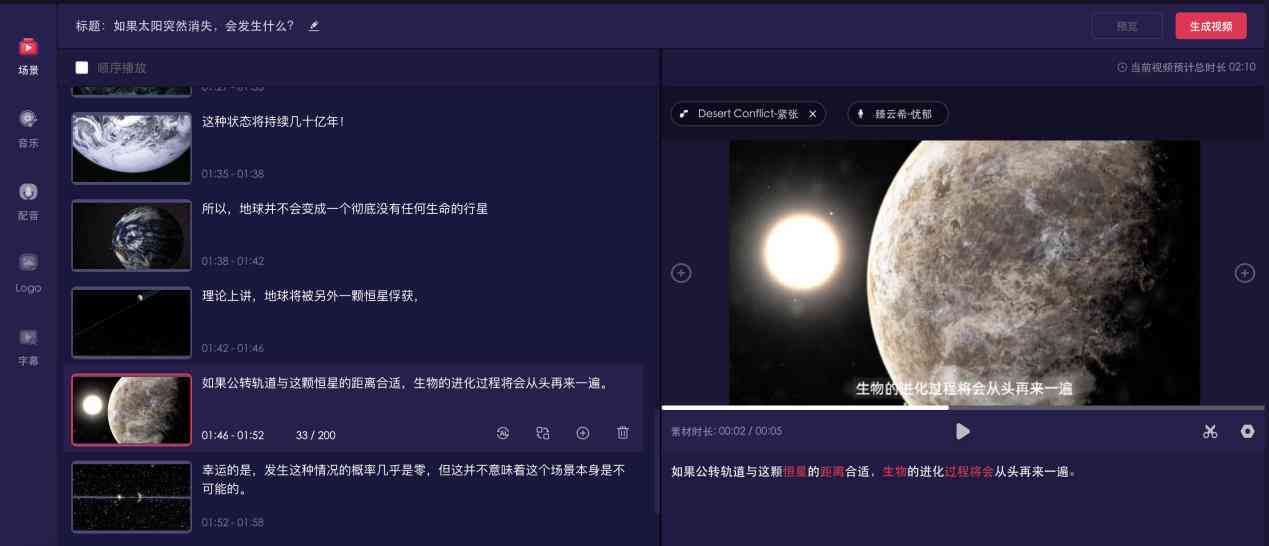Click the text starting 幸运的是，发生这种情况
Screen dimensions: 1269x546
pyautogui.click(x=414, y=480)
